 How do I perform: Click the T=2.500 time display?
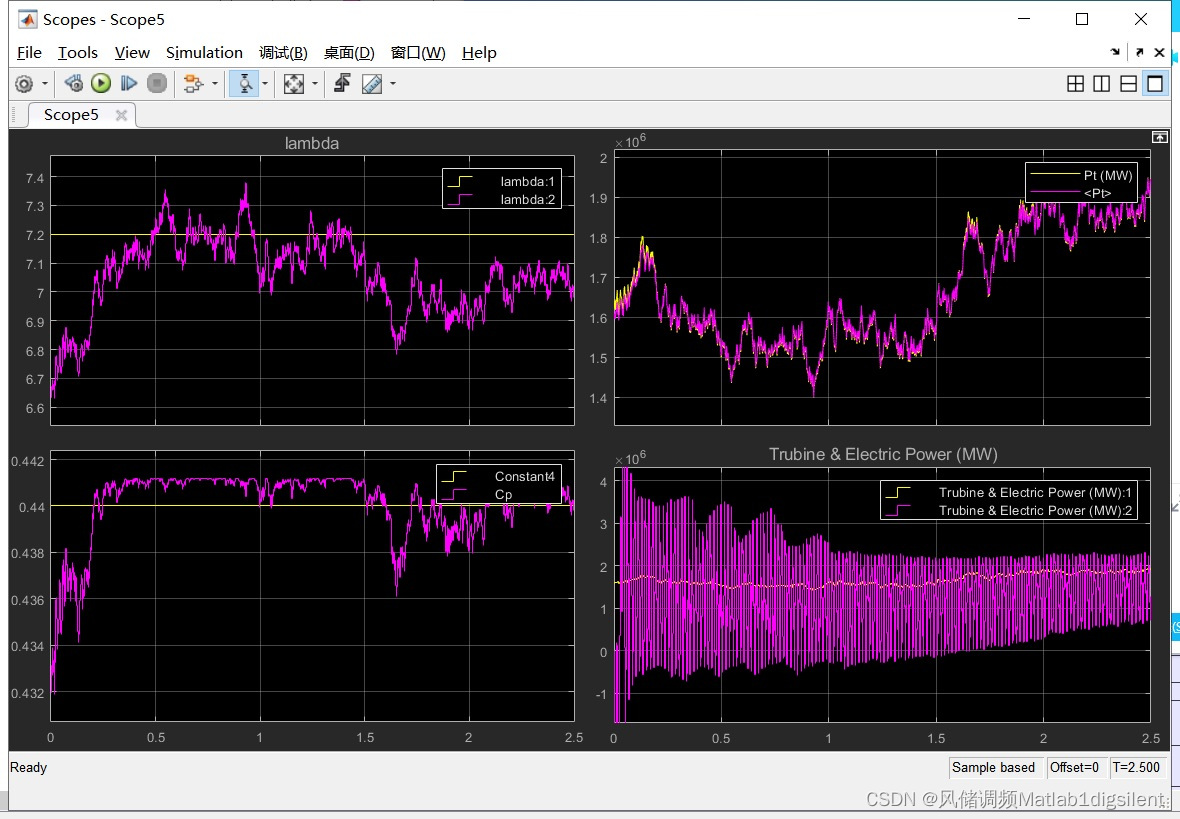click(x=1137, y=767)
